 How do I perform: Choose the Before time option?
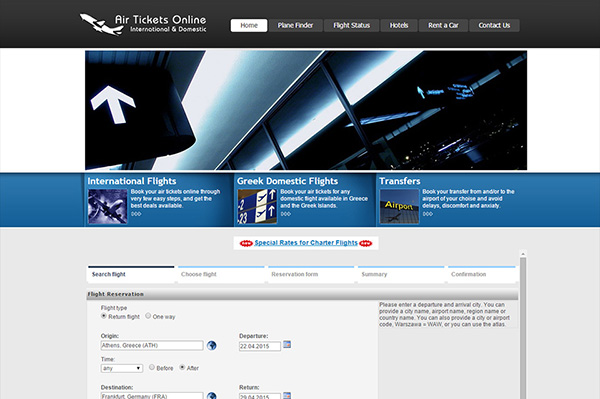tap(152, 367)
